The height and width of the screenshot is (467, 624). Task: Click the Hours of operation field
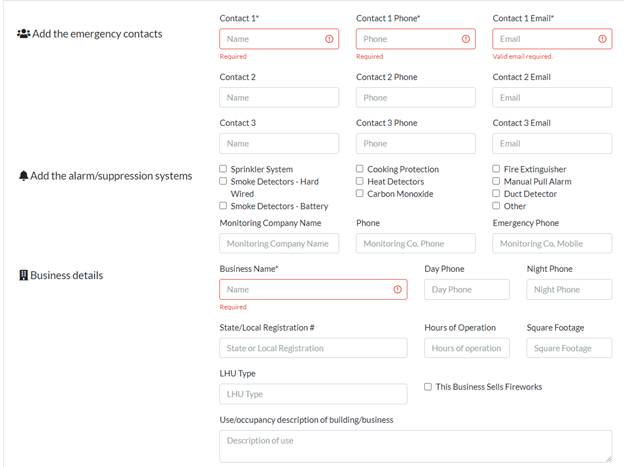(467, 348)
